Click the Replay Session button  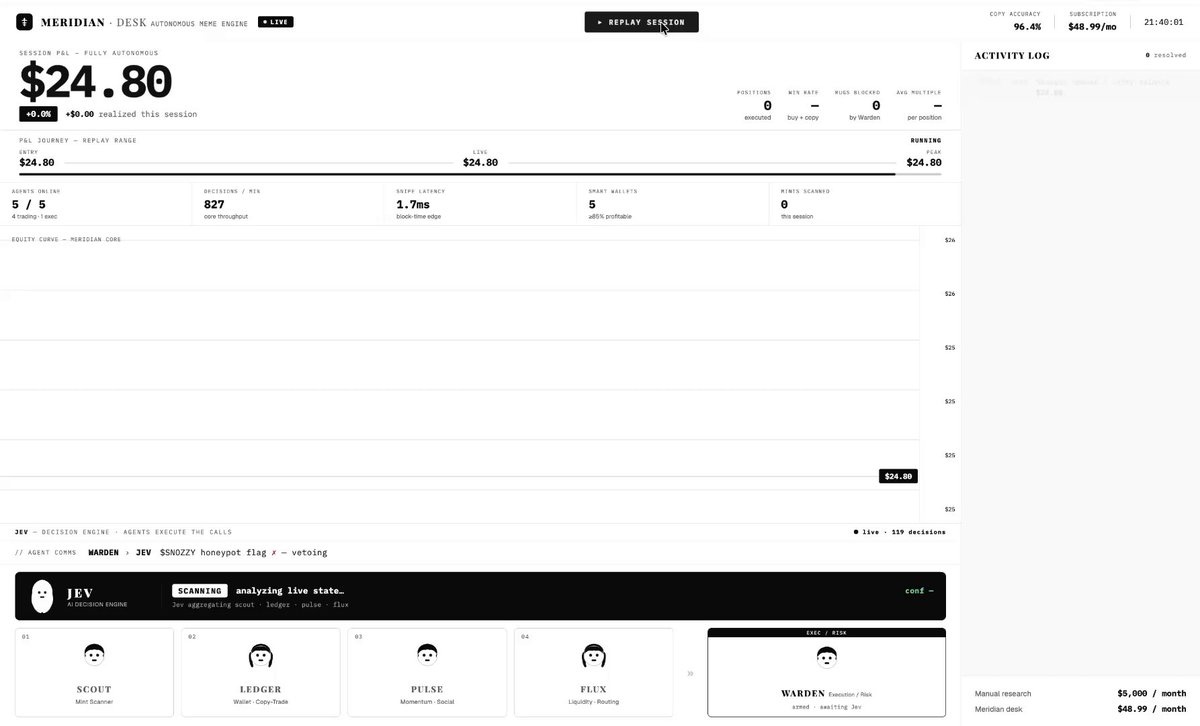(641, 22)
